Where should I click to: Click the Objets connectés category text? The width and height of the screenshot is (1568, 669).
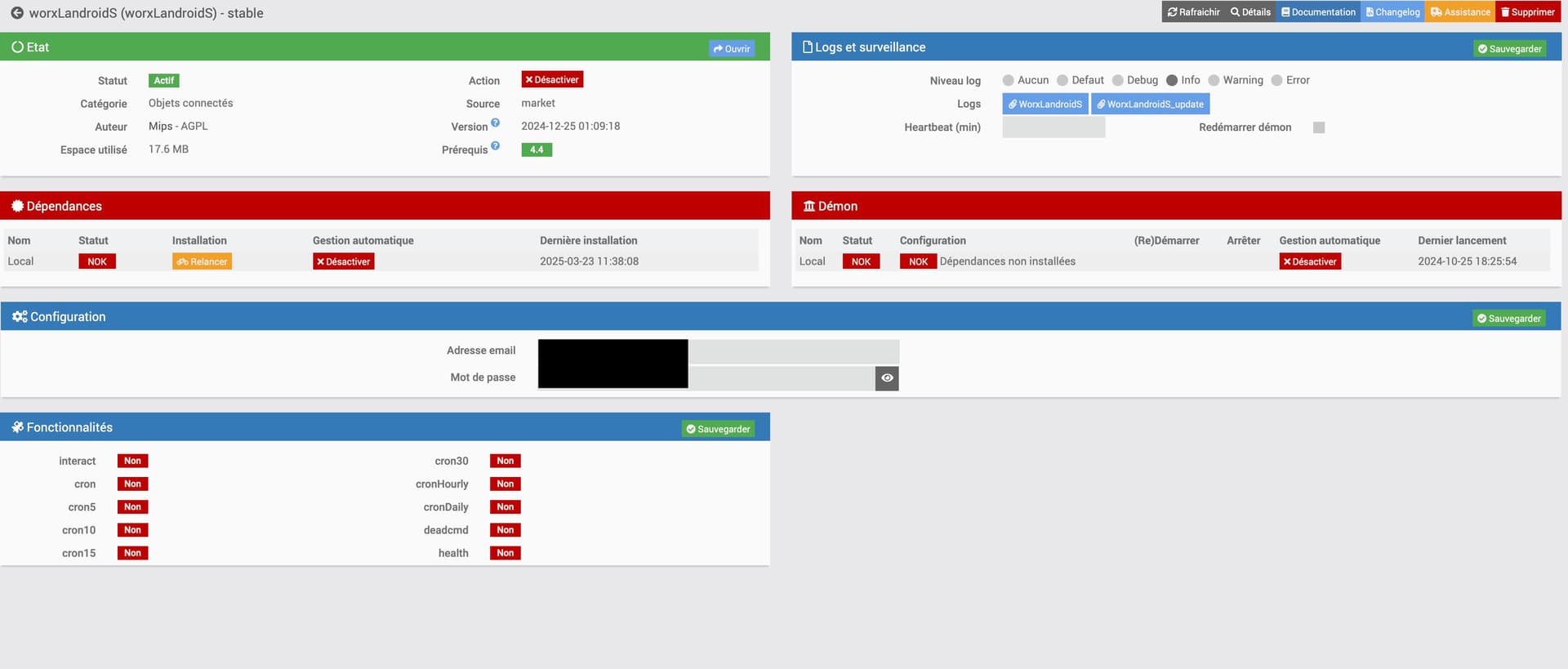pyautogui.click(x=190, y=103)
